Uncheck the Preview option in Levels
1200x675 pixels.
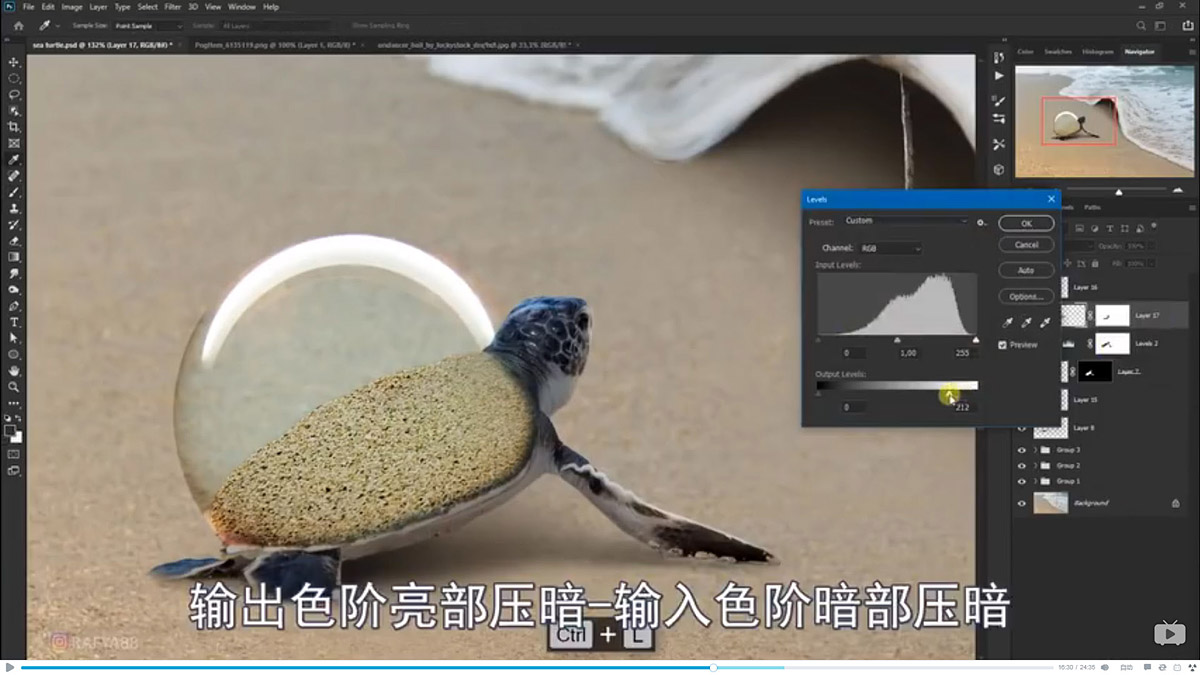[1003, 344]
